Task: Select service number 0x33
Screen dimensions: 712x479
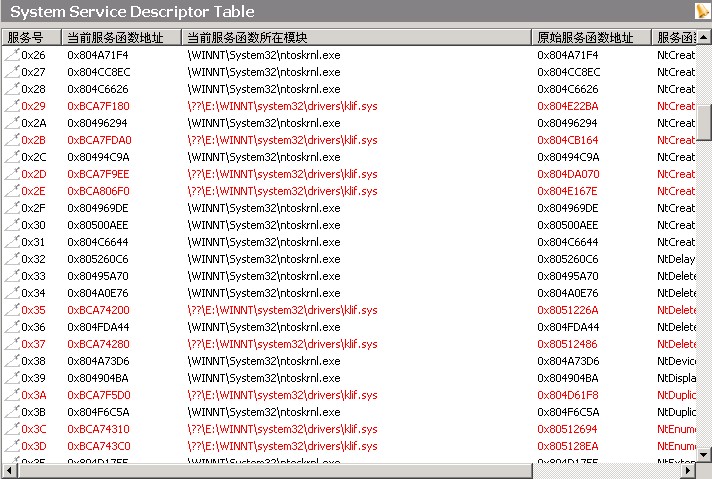Action: tap(34, 276)
